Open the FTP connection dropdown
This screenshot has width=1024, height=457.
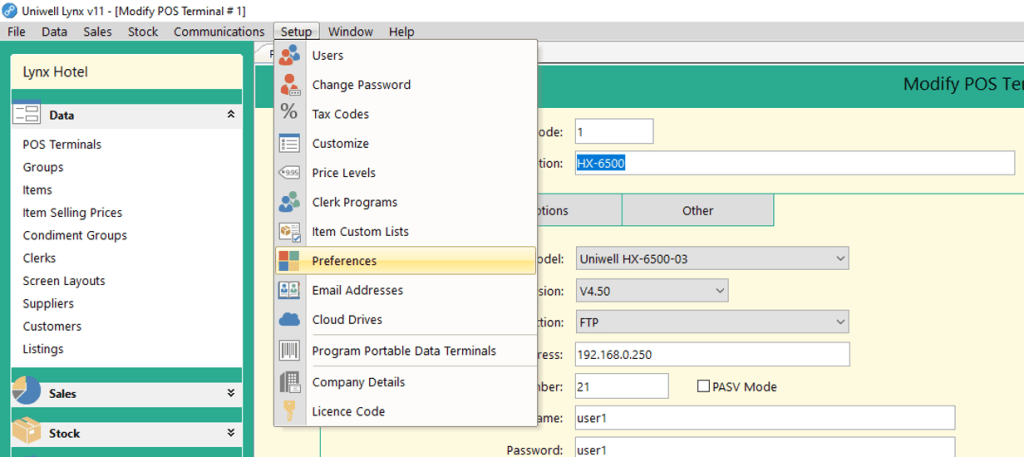click(x=838, y=323)
